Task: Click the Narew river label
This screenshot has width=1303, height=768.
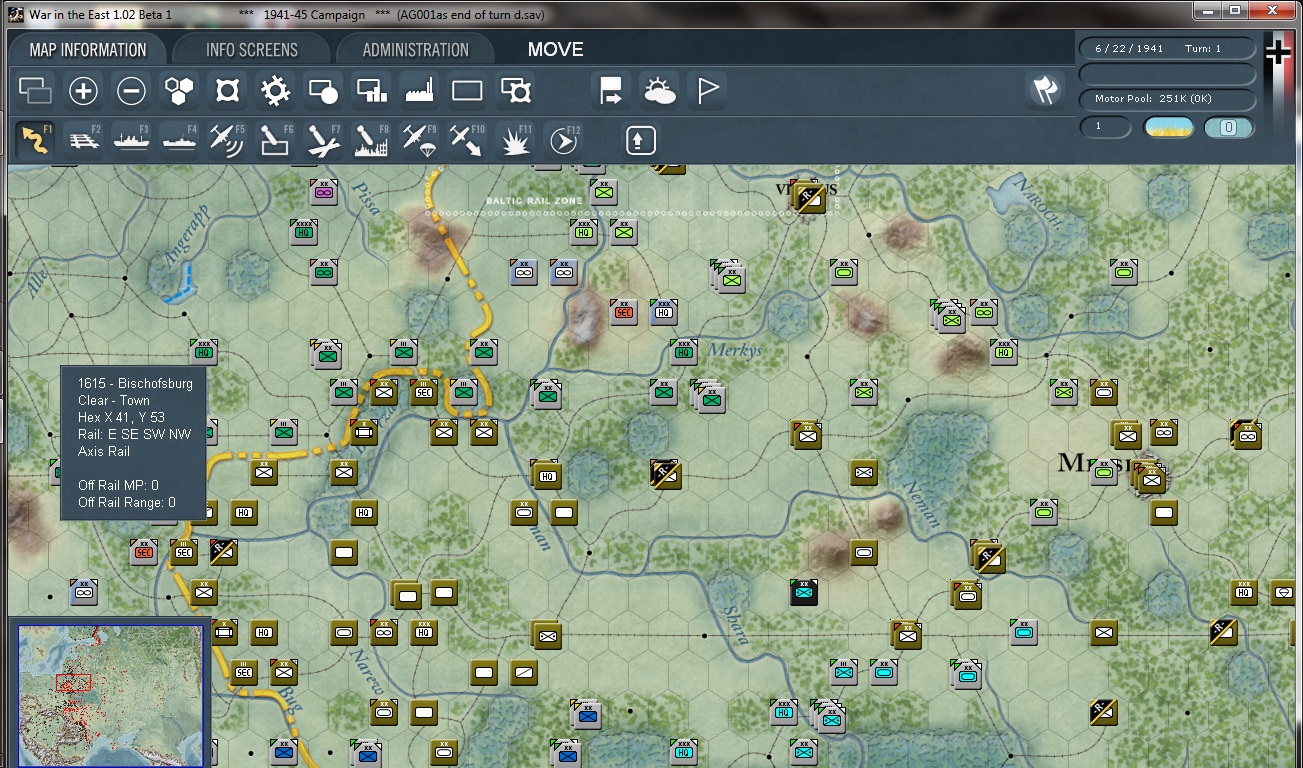Action: click(368, 671)
